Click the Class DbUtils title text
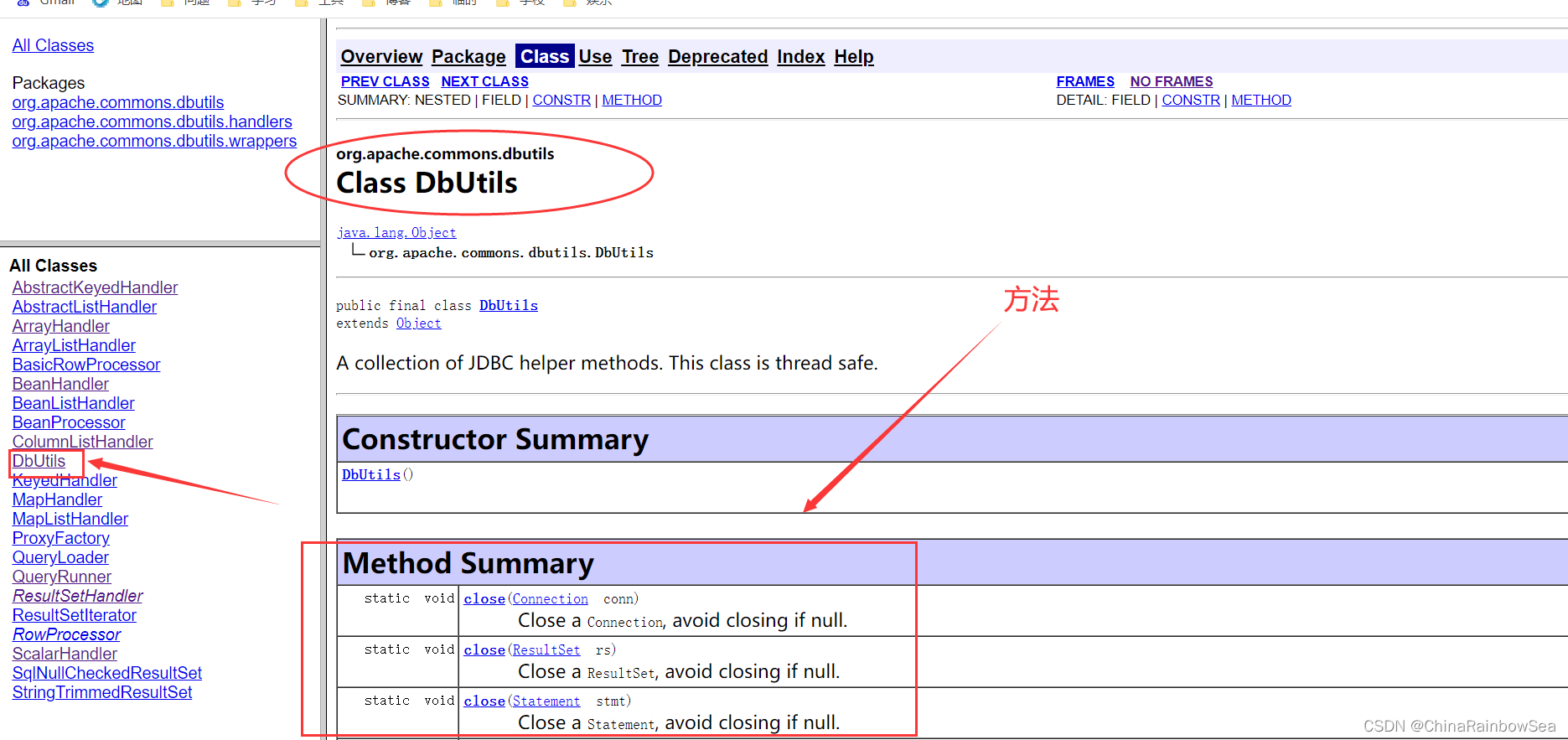This screenshot has height=740, width=1568. pos(427,183)
